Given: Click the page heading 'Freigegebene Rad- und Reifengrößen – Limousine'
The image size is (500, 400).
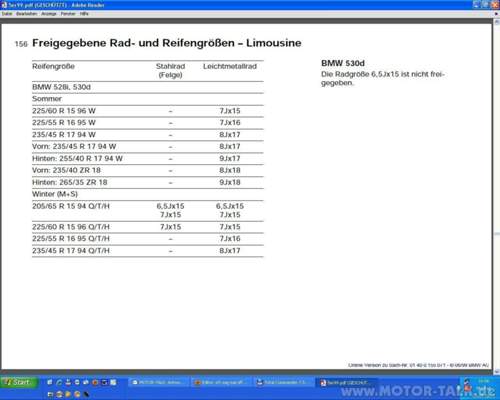Looking at the screenshot, I should point(167,43).
